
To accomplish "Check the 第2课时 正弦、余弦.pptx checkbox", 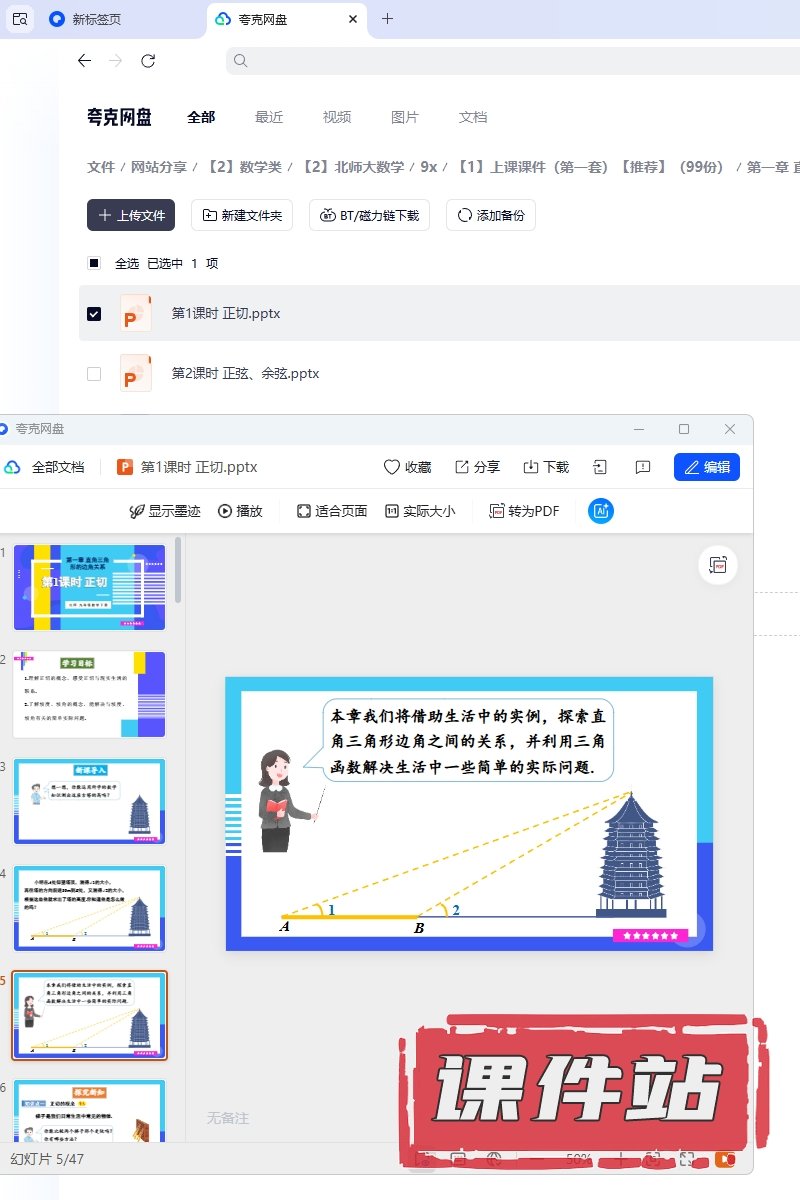I will point(94,374).
